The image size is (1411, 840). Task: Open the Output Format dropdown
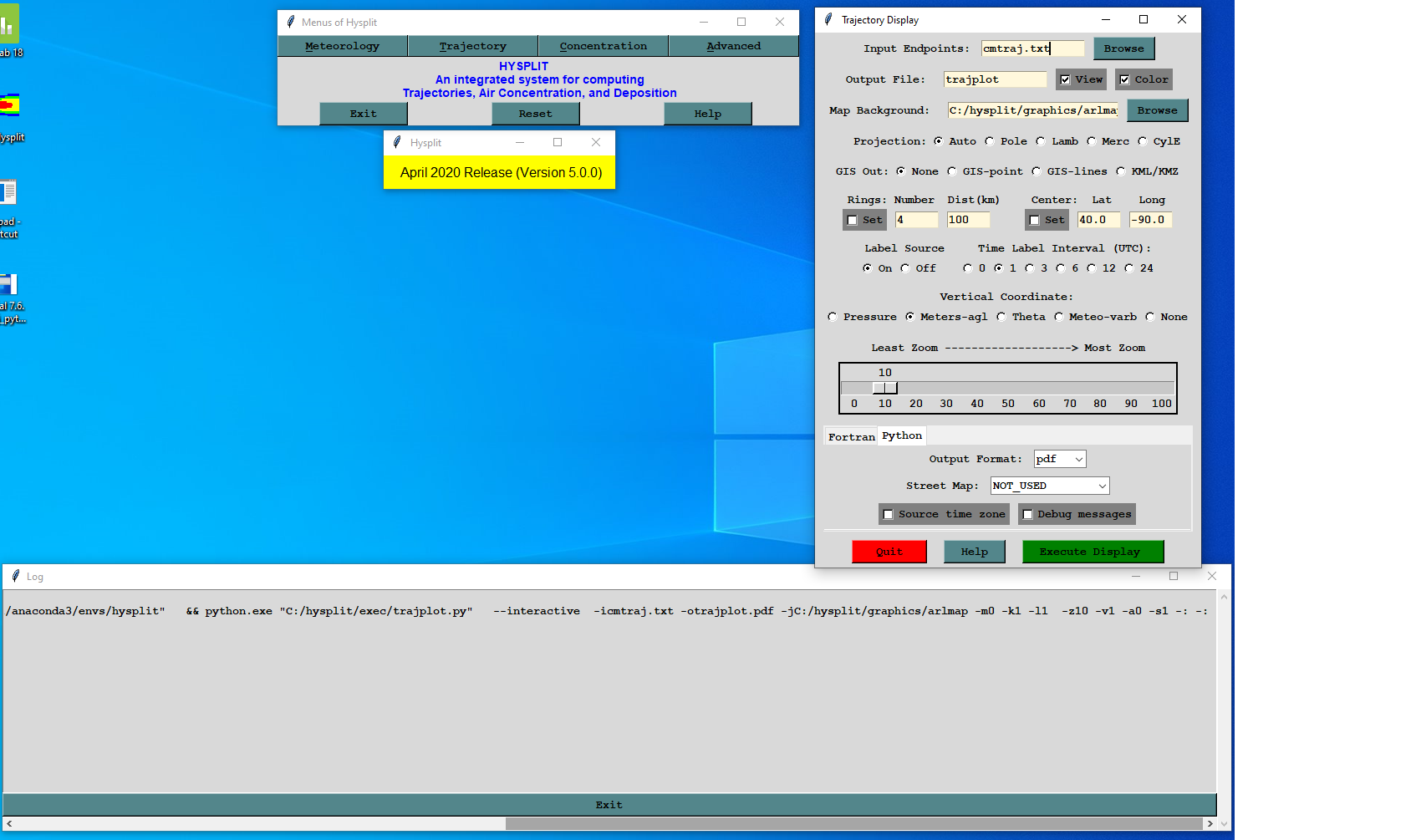(x=1060, y=459)
